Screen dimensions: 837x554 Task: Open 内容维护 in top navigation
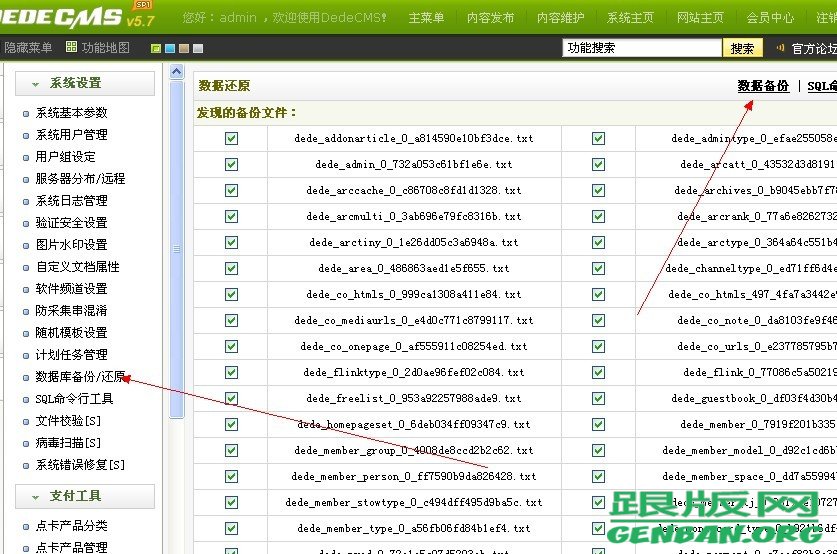(560, 18)
